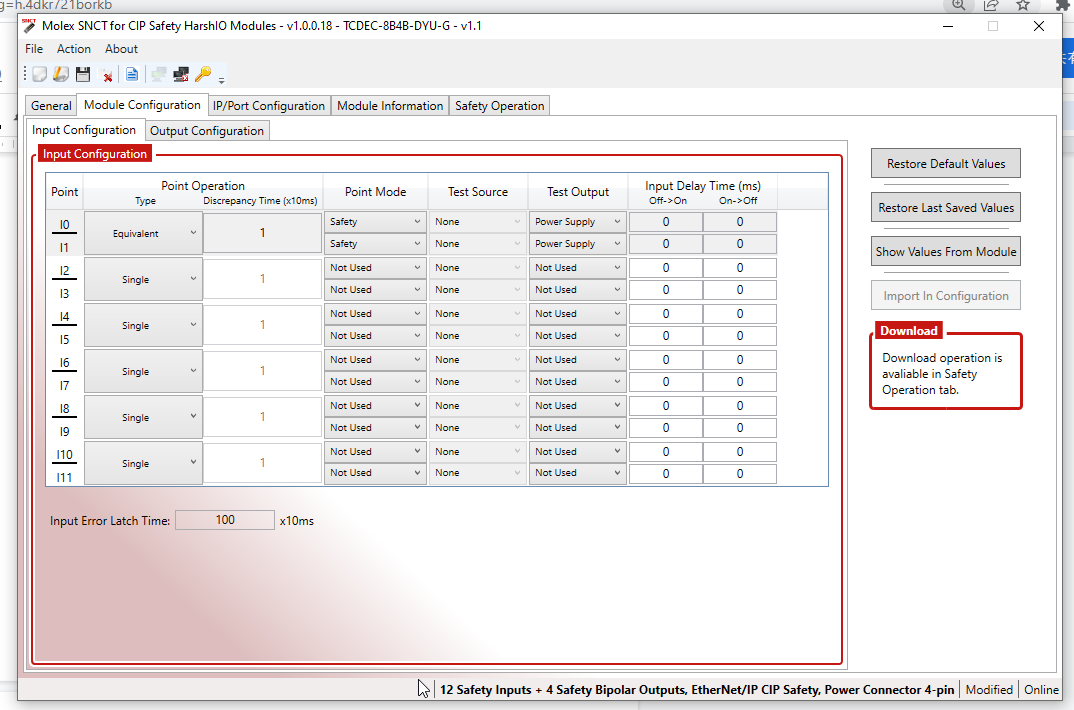Open the Test Source dropdown for I0
The height and width of the screenshot is (710, 1074).
477,222
